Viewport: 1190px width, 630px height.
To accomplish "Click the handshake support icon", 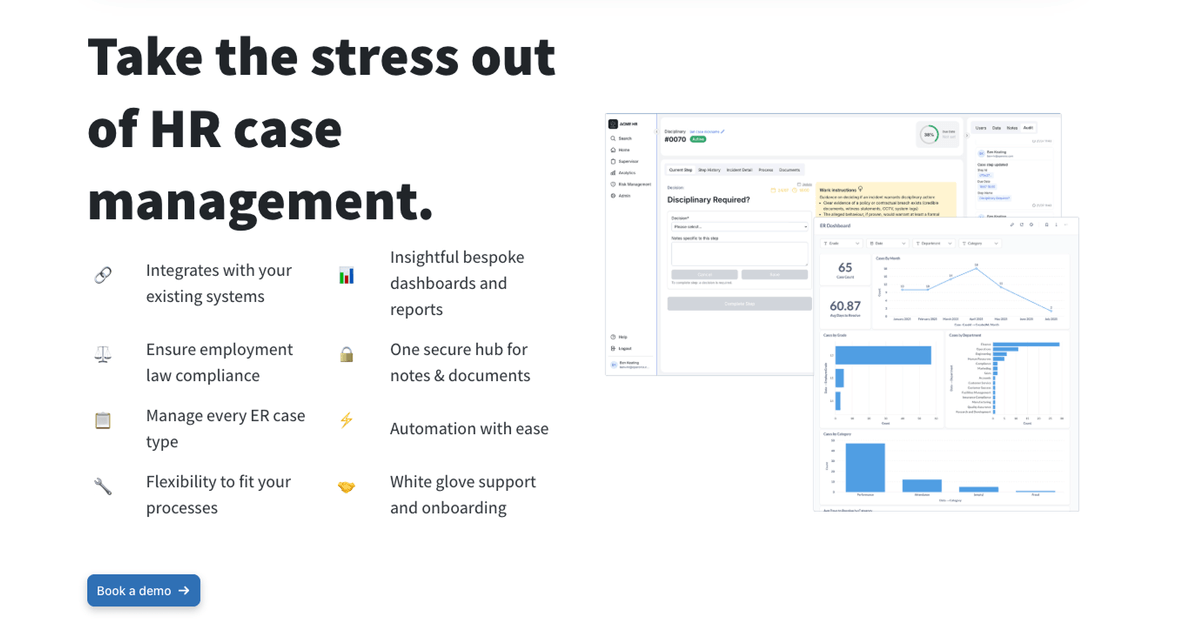I will pos(346,487).
